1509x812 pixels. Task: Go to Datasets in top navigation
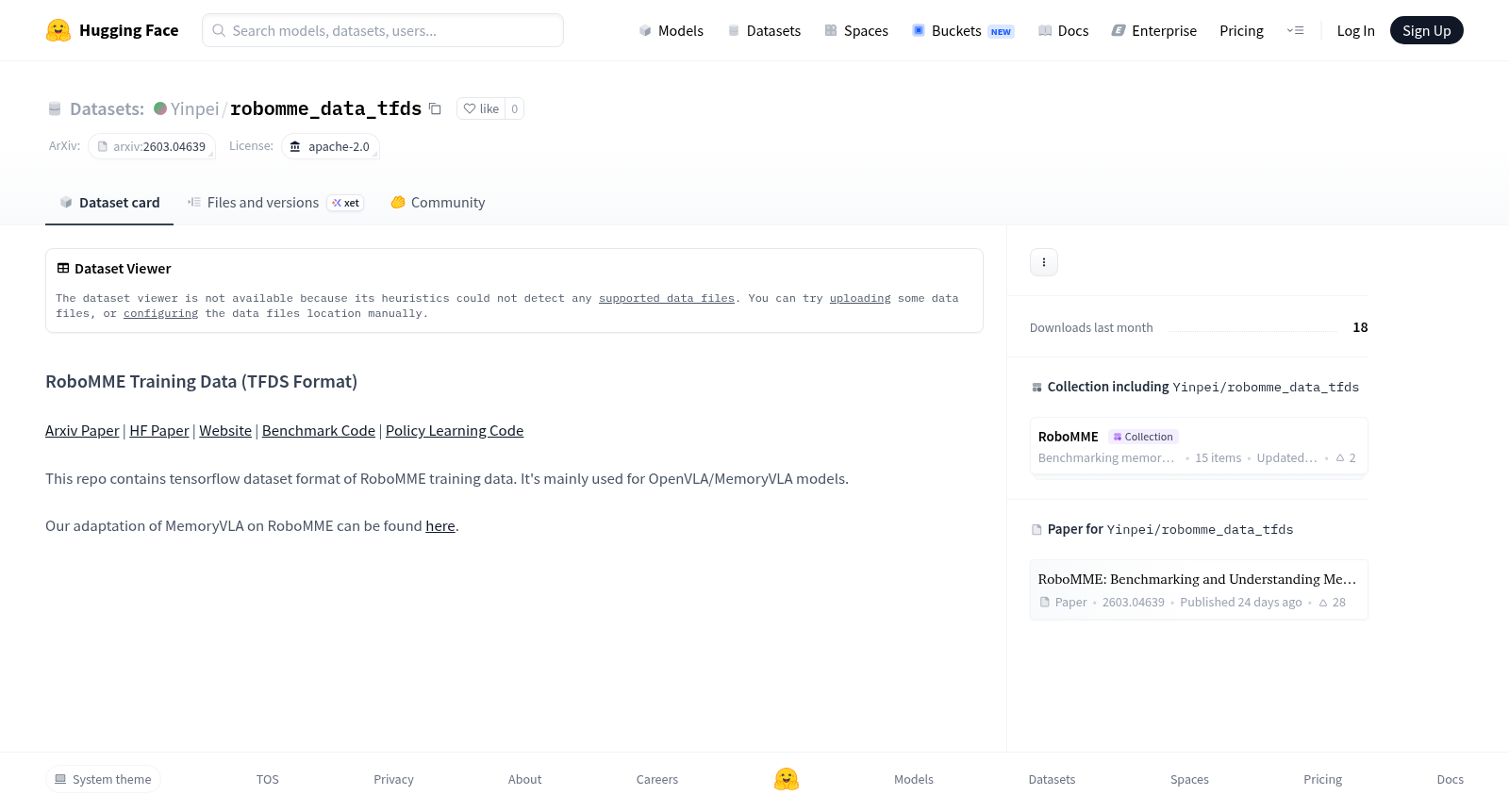point(764,30)
